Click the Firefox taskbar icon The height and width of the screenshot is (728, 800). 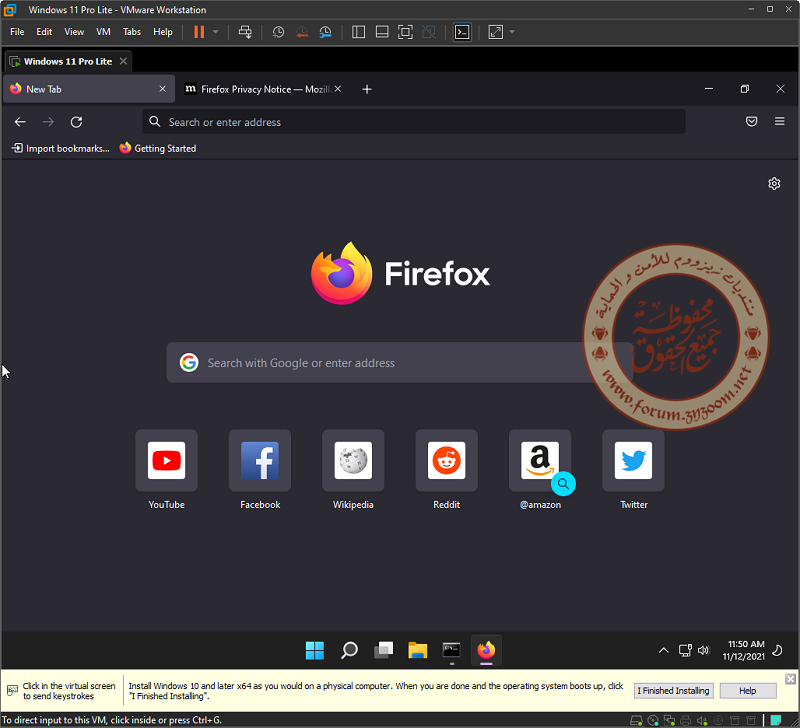click(486, 650)
